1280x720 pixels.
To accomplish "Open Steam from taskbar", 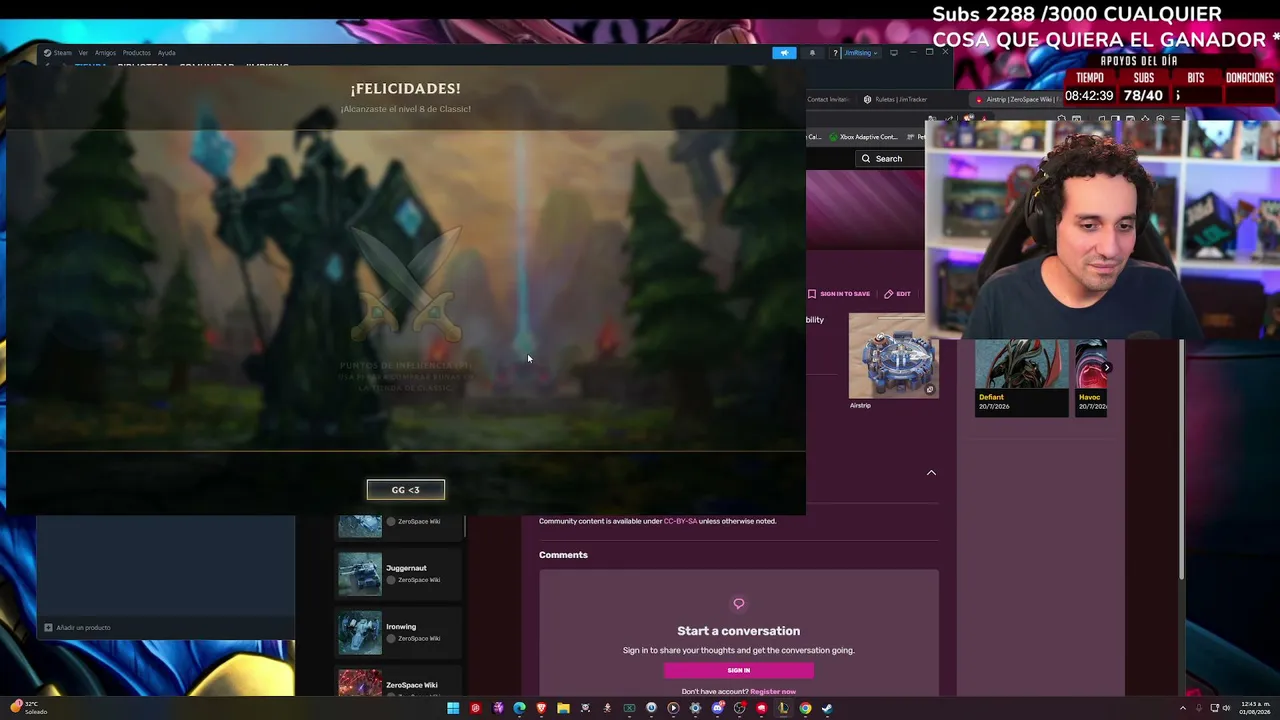I will click(x=827, y=708).
